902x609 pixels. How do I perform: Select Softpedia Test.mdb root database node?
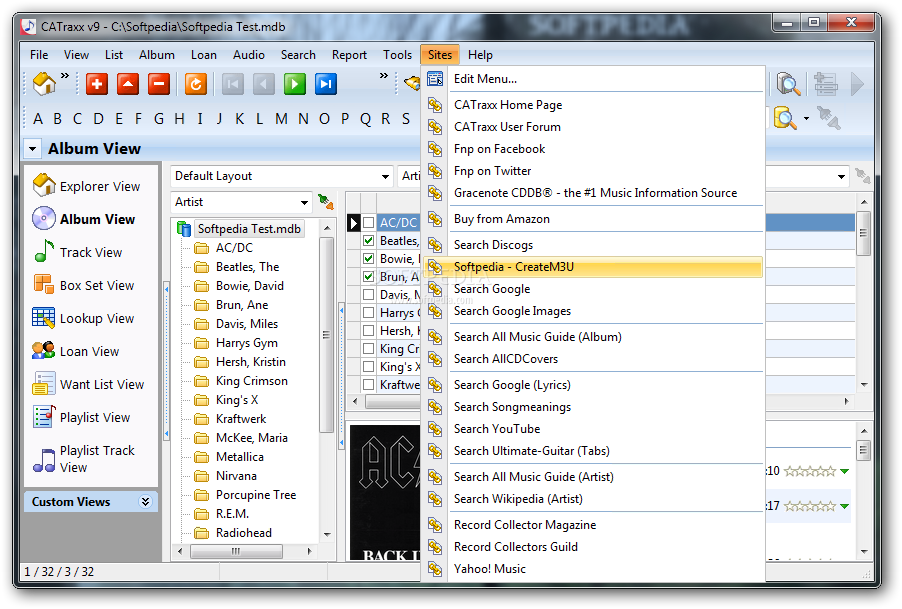coord(249,229)
